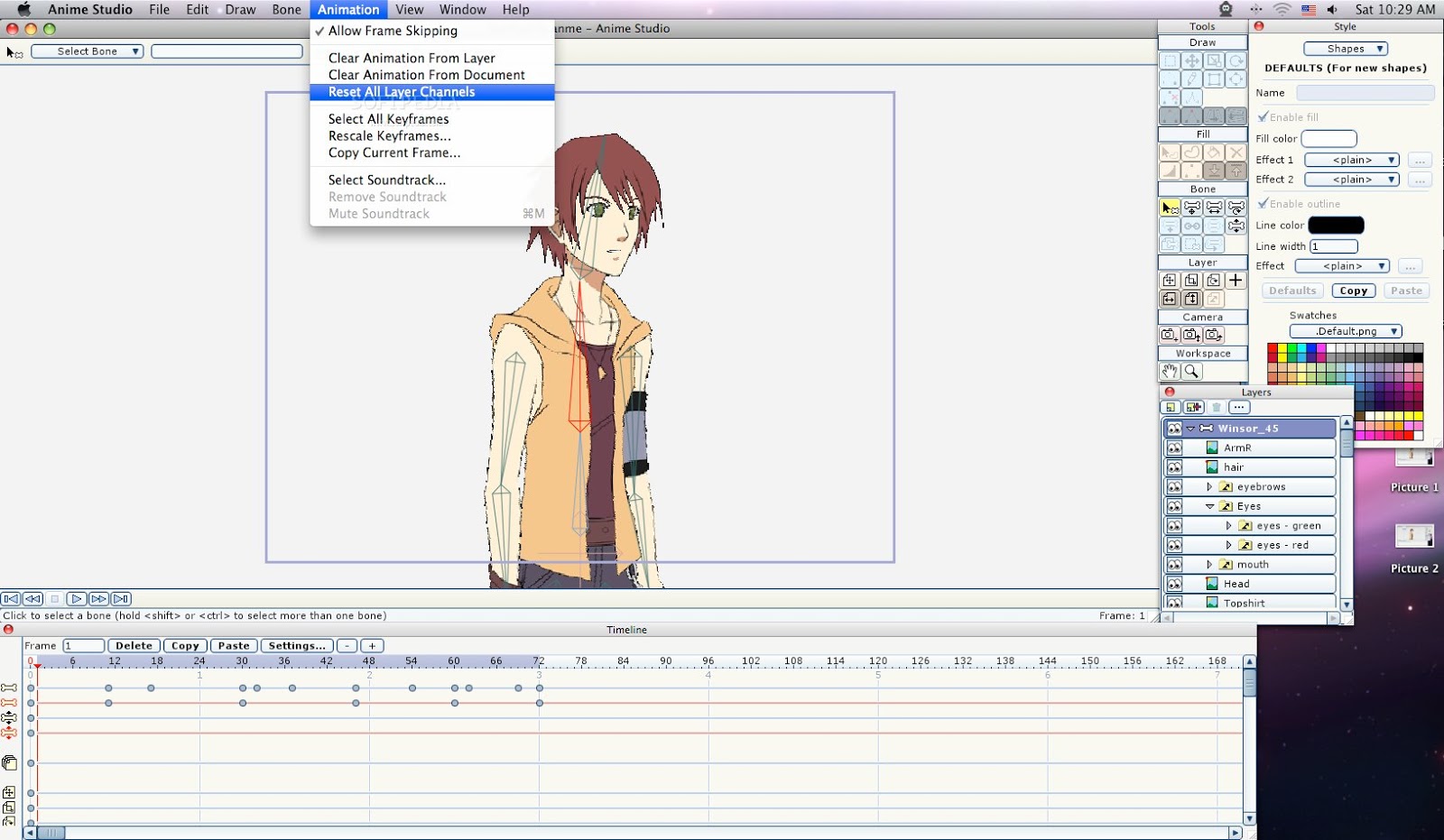Choose Reset All Layer Channels menu entry
Screen dimensions: 1444x840
tap(402, 92)
